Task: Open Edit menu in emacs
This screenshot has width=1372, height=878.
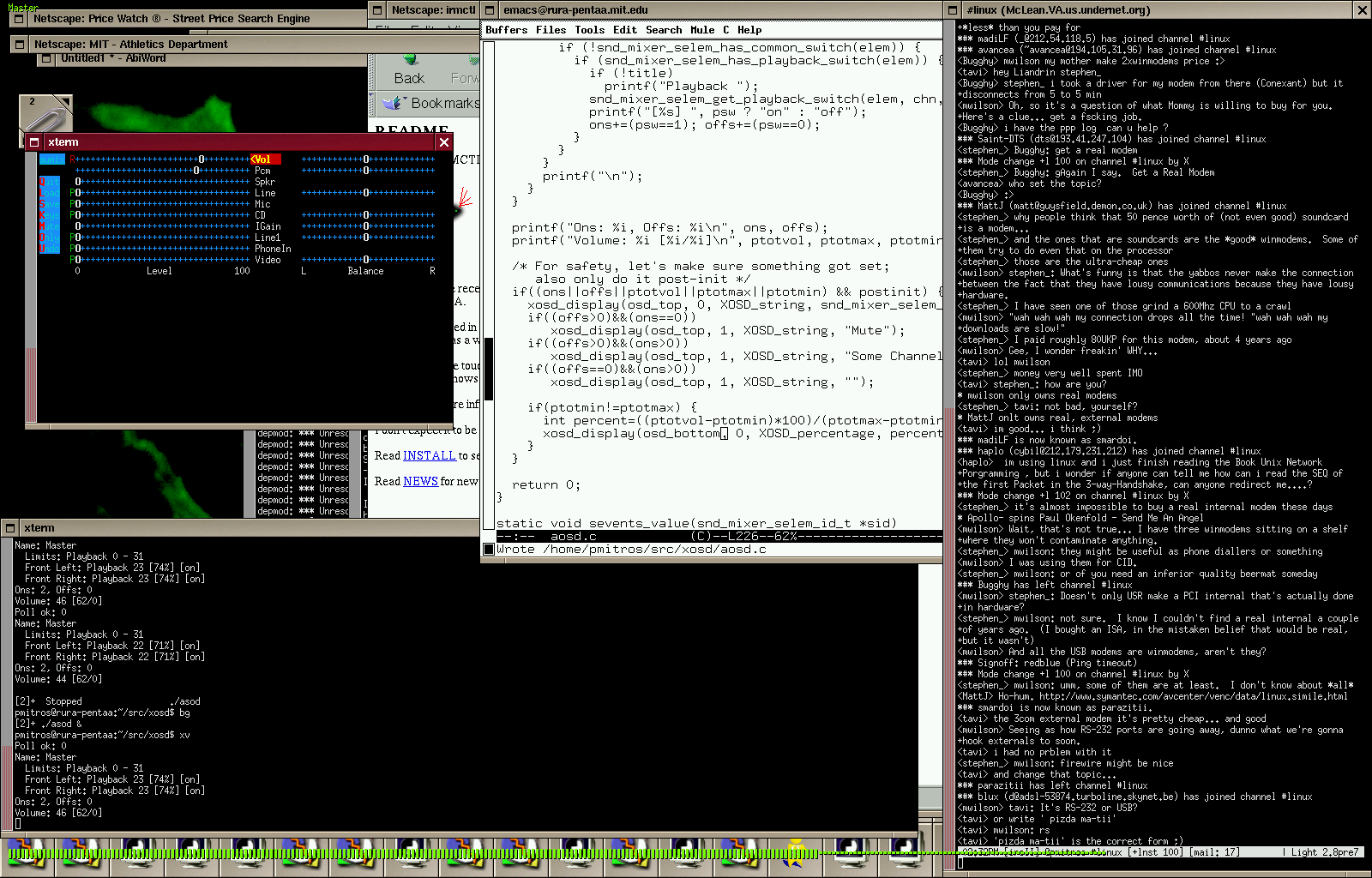Action: point(625,30)
